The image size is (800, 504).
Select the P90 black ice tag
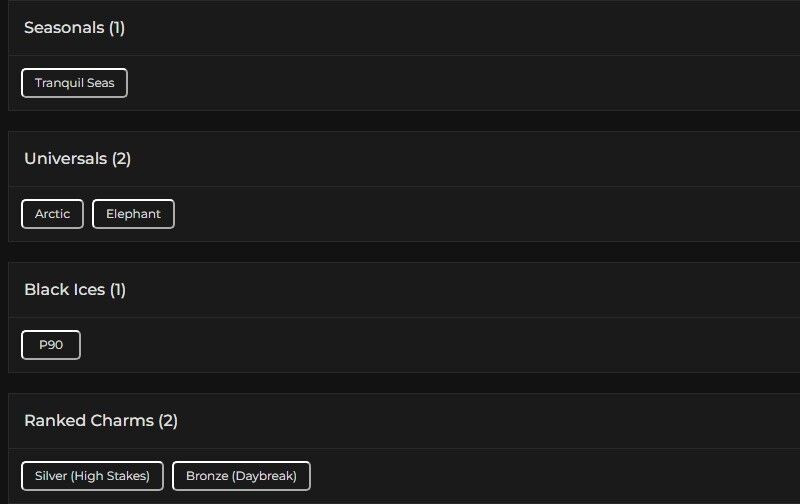point(51,345)
